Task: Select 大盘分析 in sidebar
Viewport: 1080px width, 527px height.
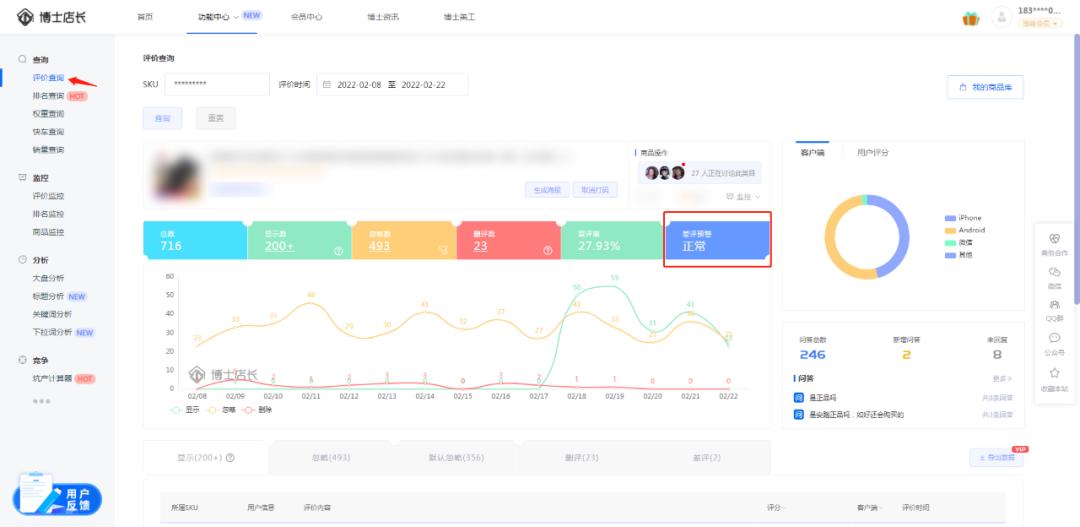Action: coord(48,278)
